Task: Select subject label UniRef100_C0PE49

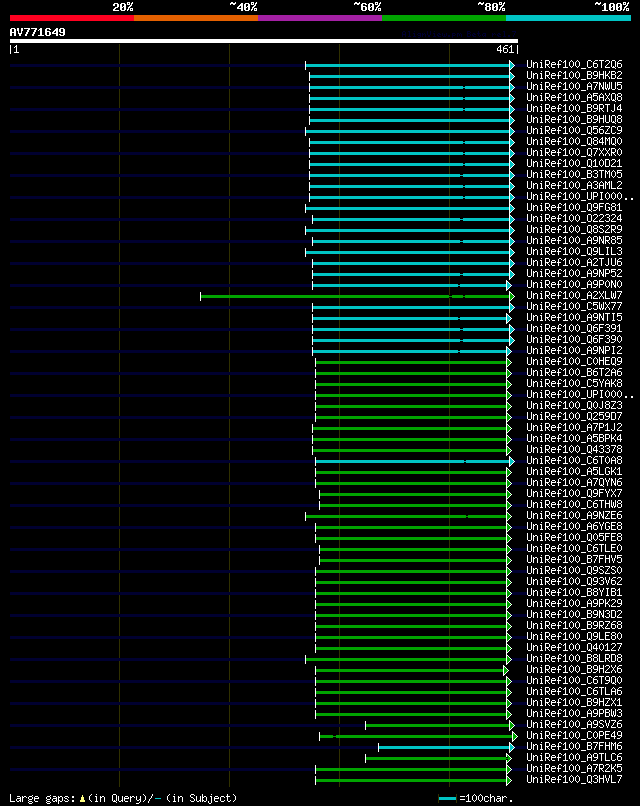Action: (574, 735)
